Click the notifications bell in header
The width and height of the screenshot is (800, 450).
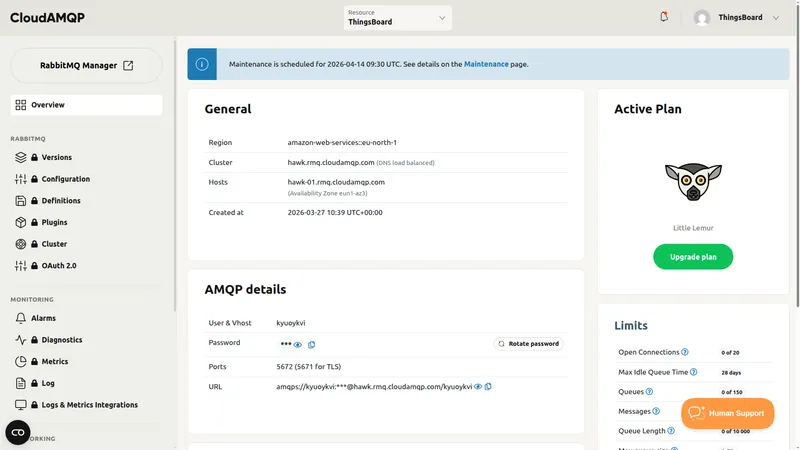pyautogui.click(x=664, y=17)
